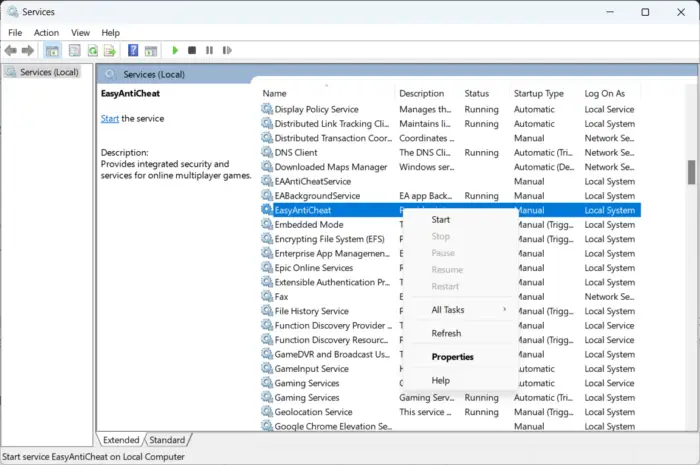Toggle the show/hide console tree icon

point(52,50)
